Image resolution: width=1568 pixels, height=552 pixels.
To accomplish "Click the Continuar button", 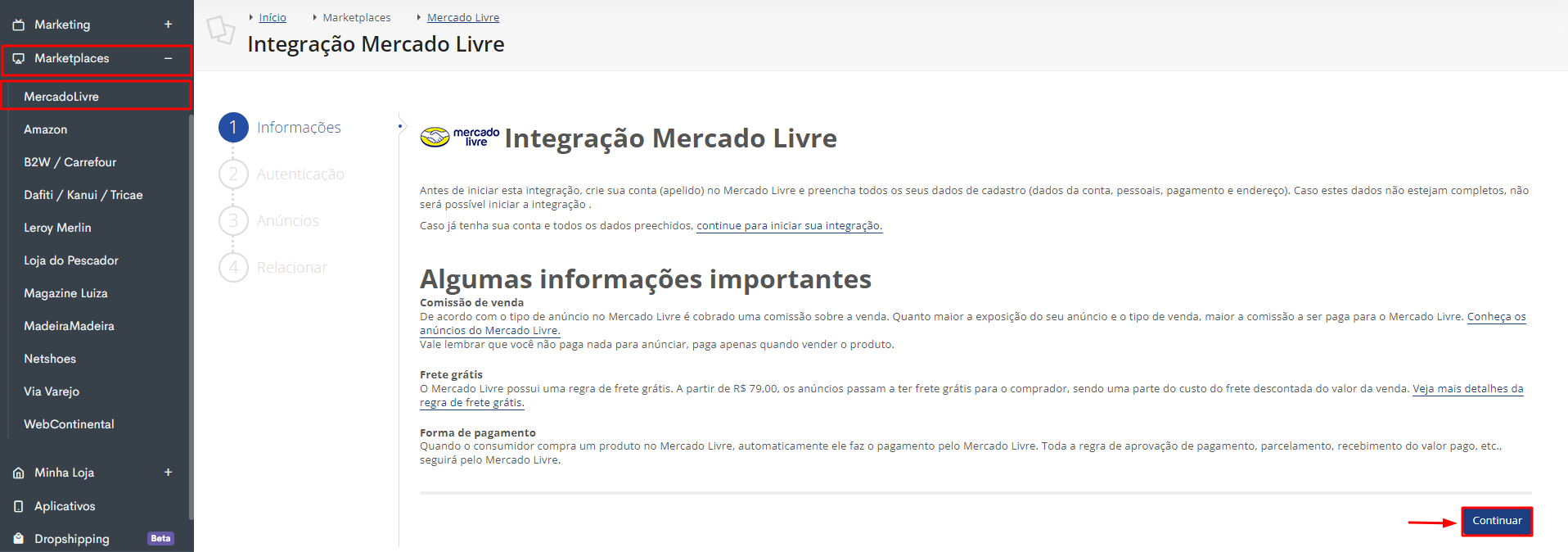I will tap(1497, 521).
